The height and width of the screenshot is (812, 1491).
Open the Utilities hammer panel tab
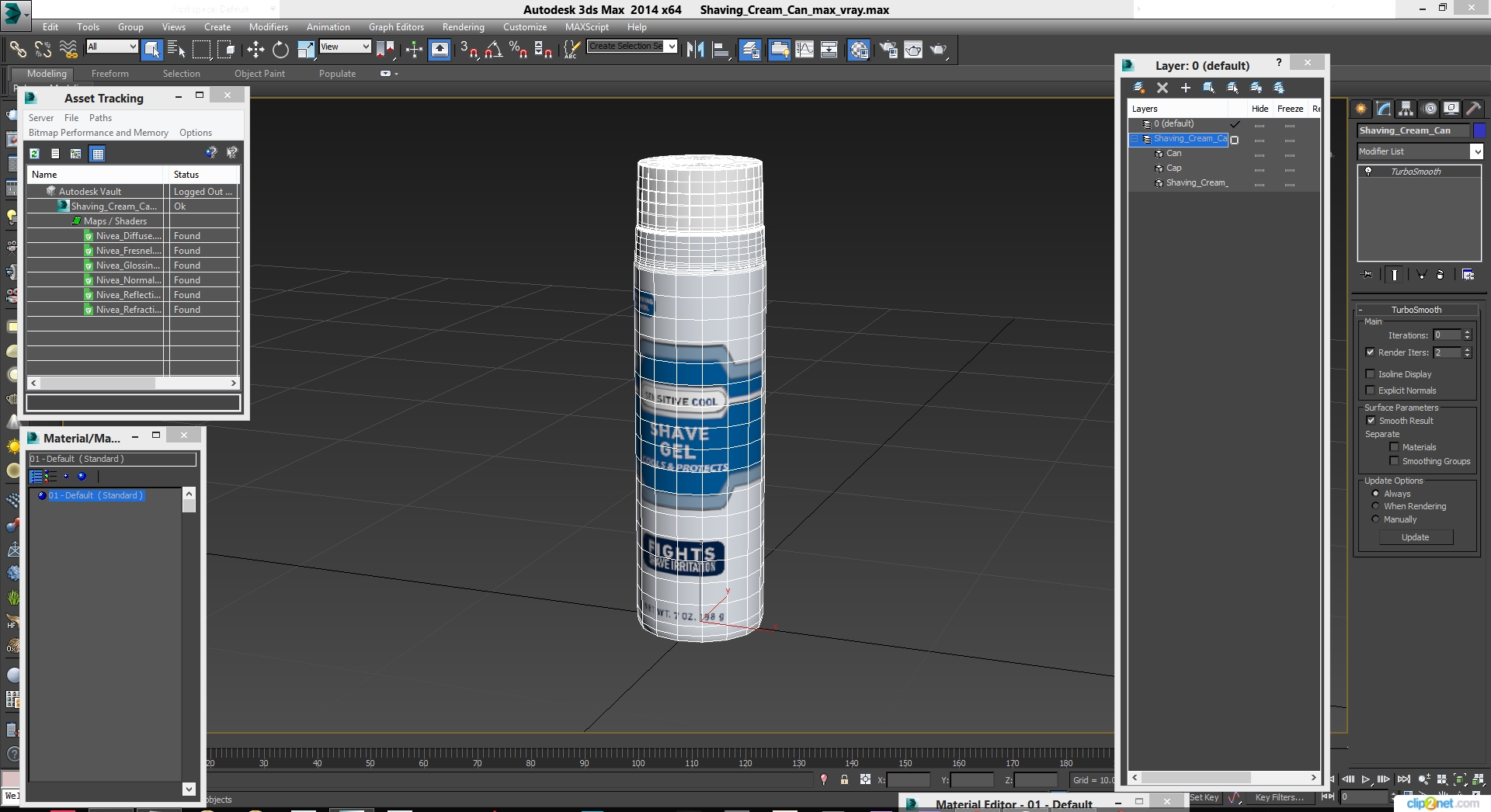(x=1474, y=109)
